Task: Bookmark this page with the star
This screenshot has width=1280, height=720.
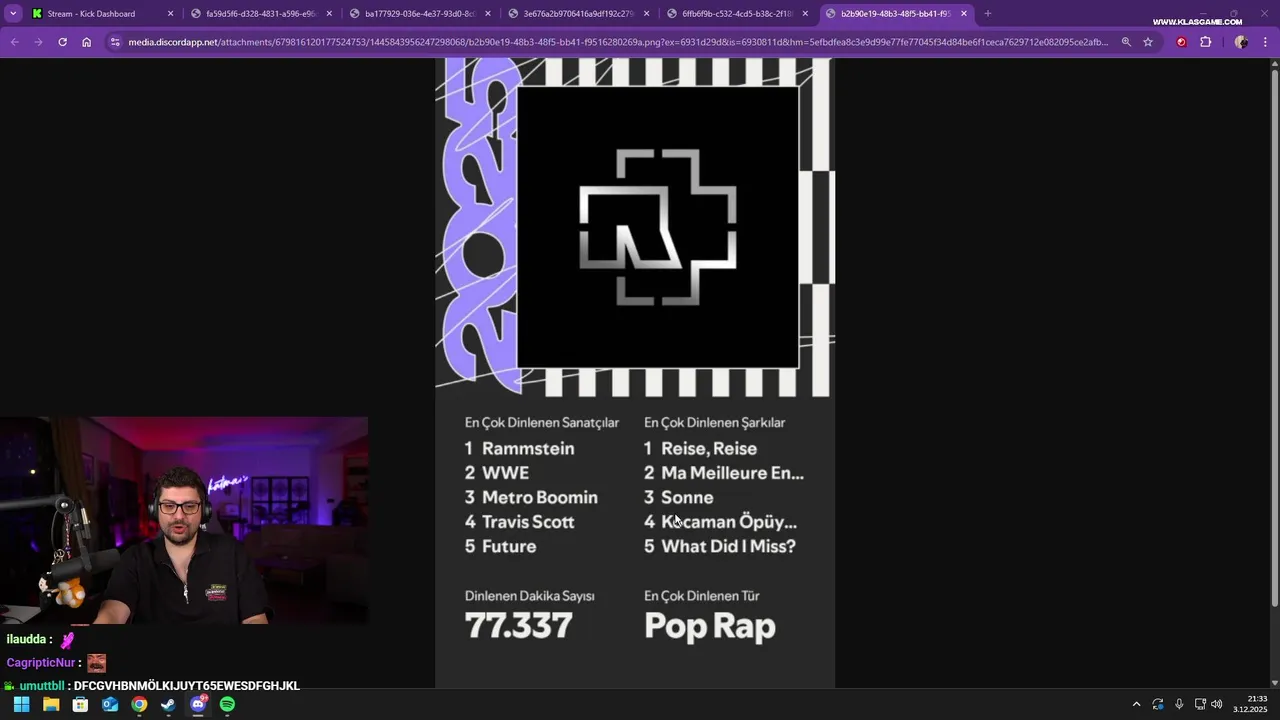Action: coord(1148,42)
